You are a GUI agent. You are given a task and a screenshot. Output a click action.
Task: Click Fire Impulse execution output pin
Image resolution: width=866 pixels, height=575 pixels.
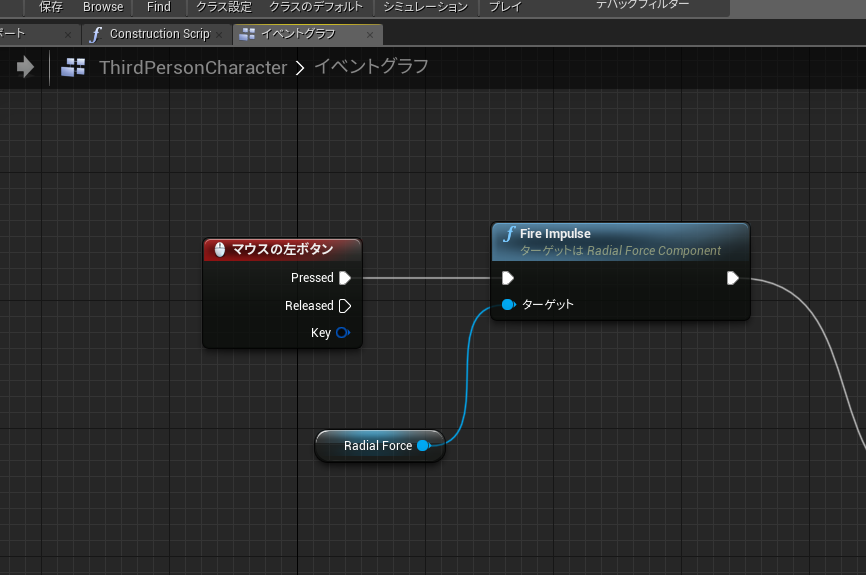pos(733,278)
